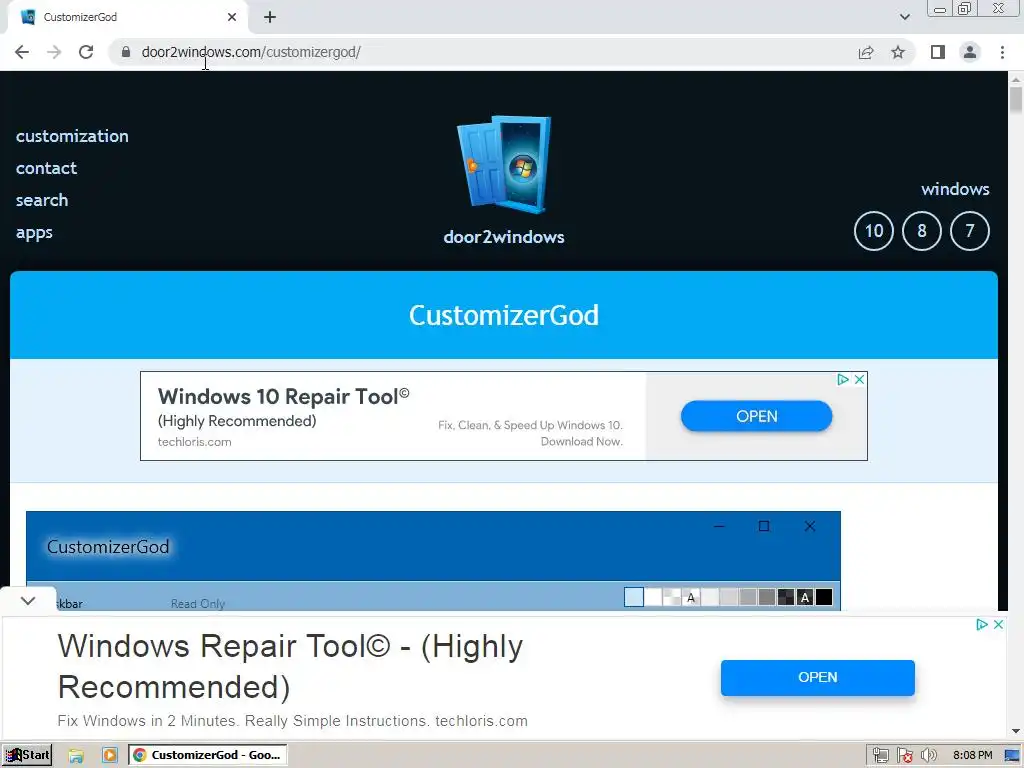This screenshot has height=768, width=1024.
Task: Pick the dark swatch with letter A
Action: point(805,597)
